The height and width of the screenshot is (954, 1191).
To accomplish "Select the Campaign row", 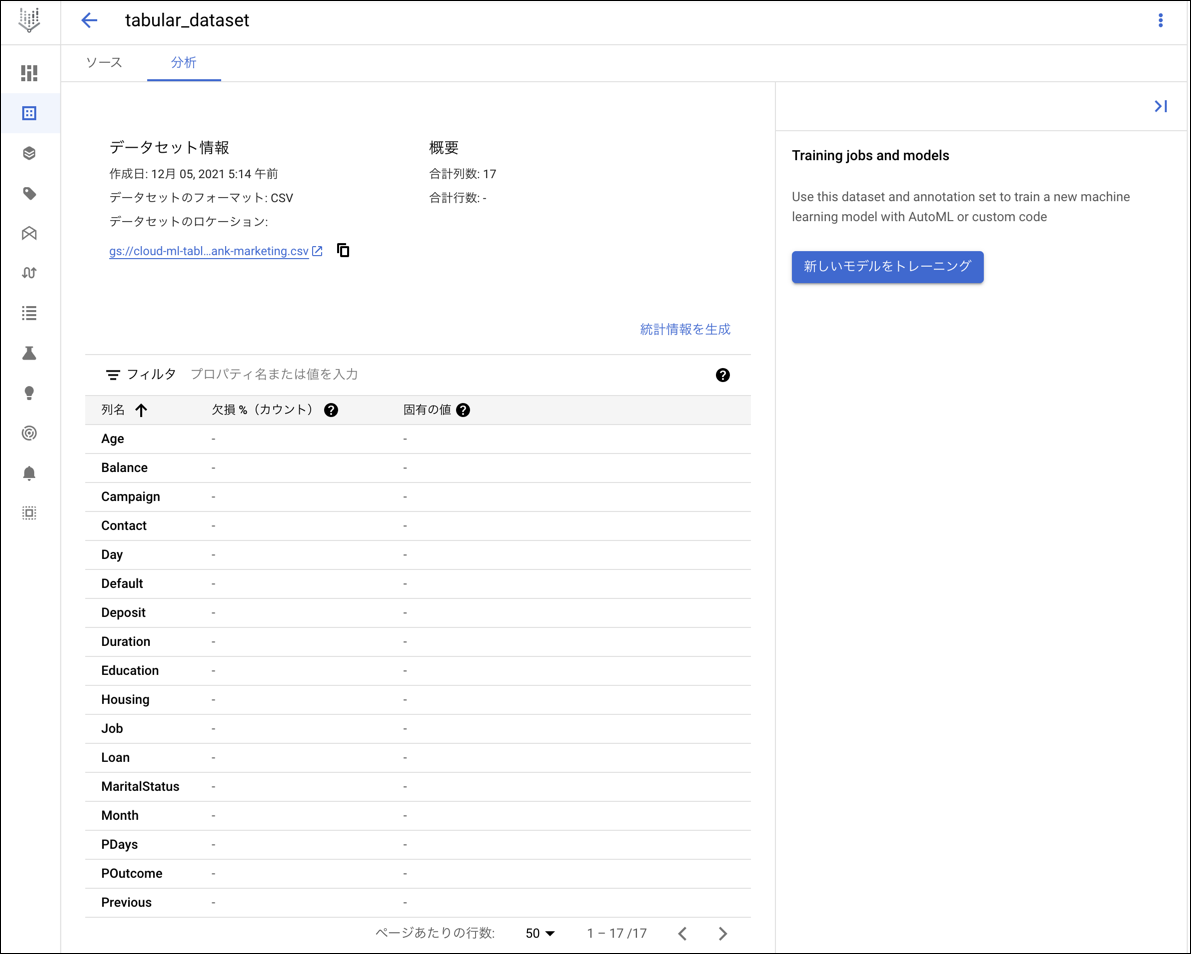I will pos(418,497).
